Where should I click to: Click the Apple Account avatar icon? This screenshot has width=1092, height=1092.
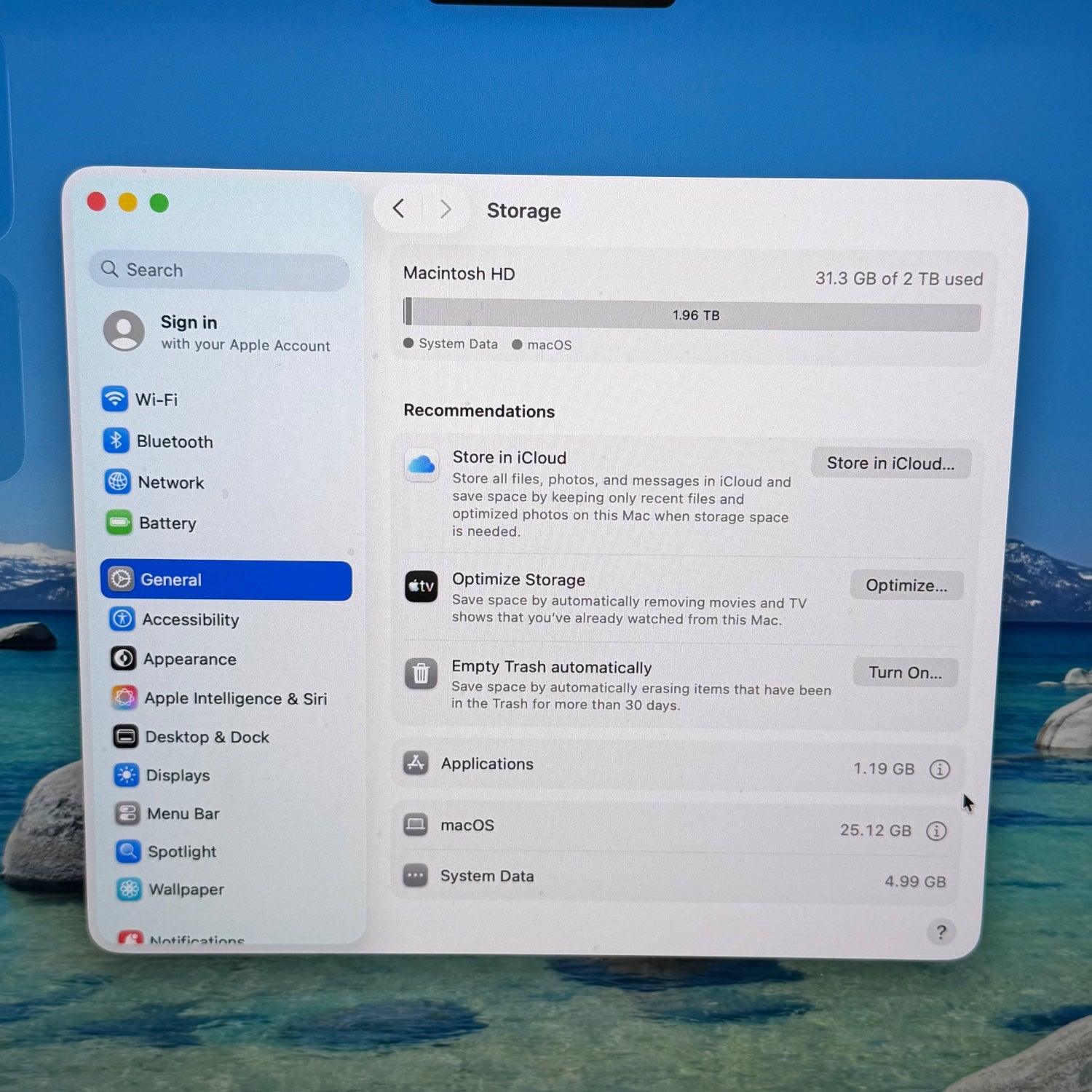[124, 331]
